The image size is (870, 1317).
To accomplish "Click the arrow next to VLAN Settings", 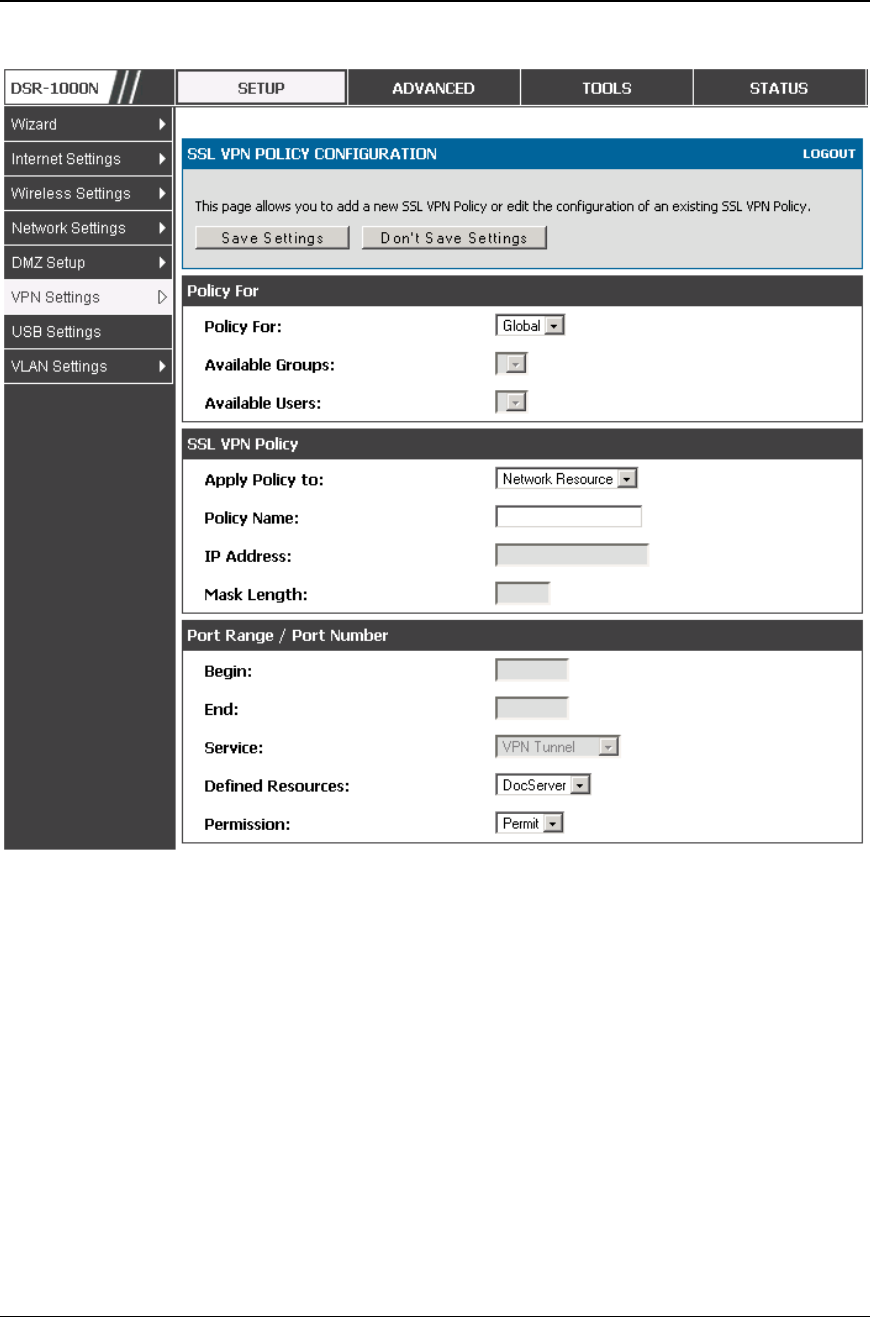I will (162, 366).
